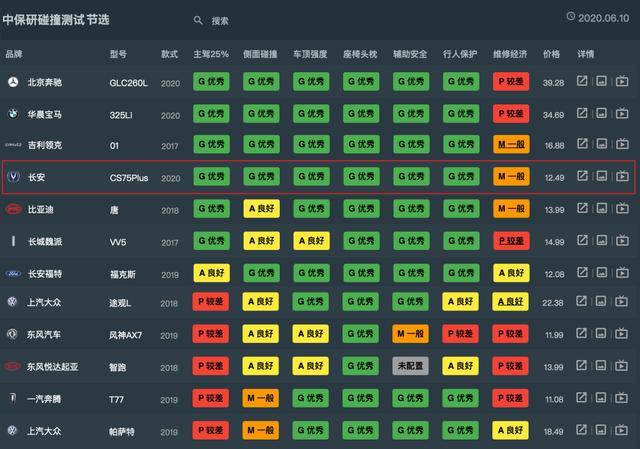Click the search magnifier icon
Image resolution: width=640 pixels, height=449 pixels.
(x=198, y=20)
